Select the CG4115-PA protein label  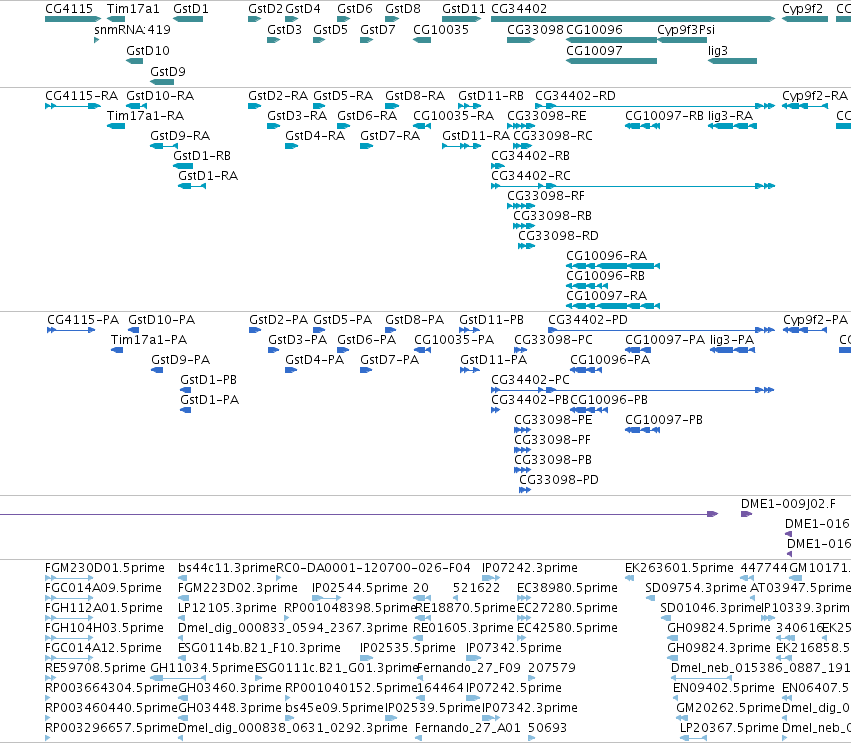coord(83,320)
